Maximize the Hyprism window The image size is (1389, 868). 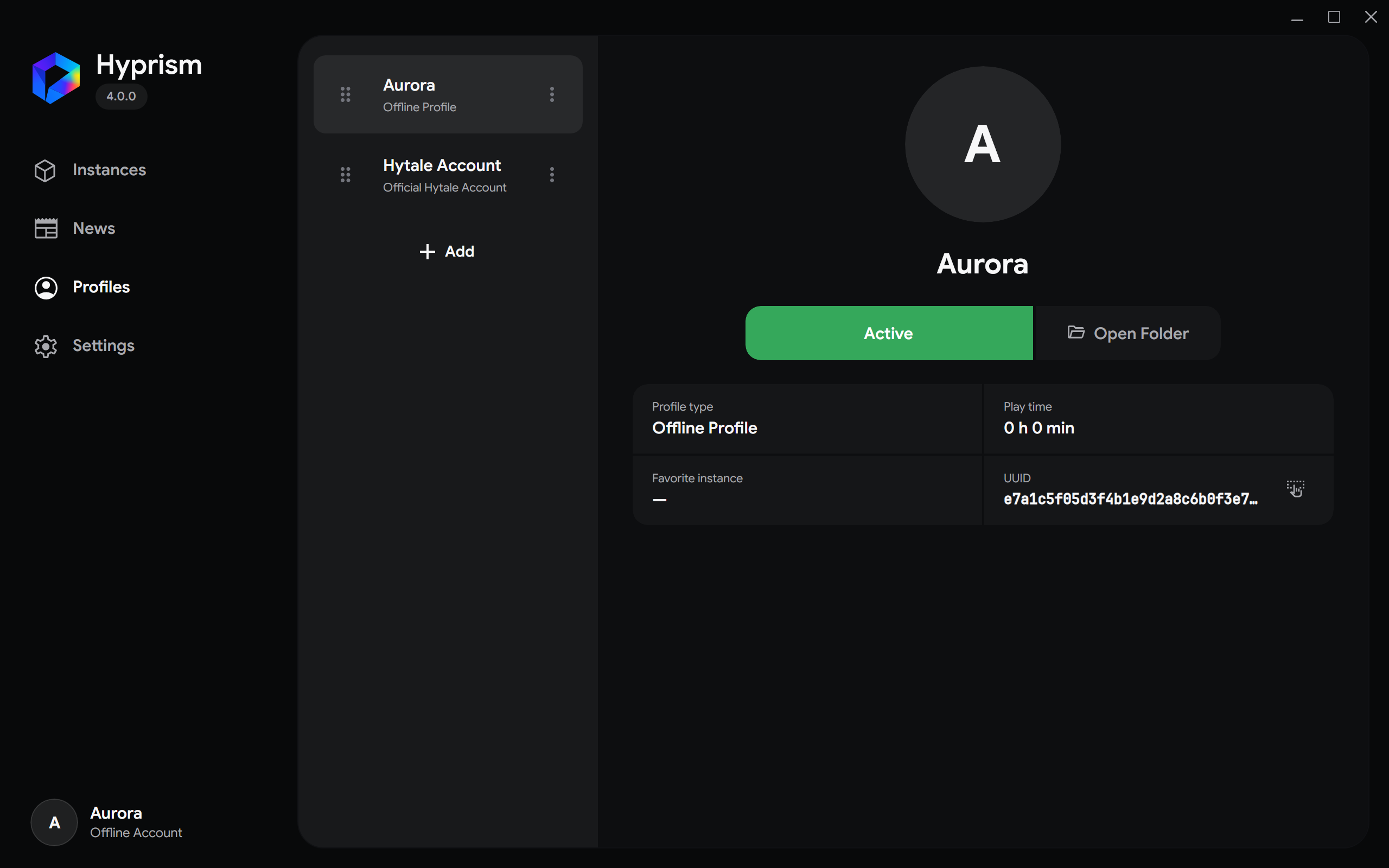coord(1334,18)
